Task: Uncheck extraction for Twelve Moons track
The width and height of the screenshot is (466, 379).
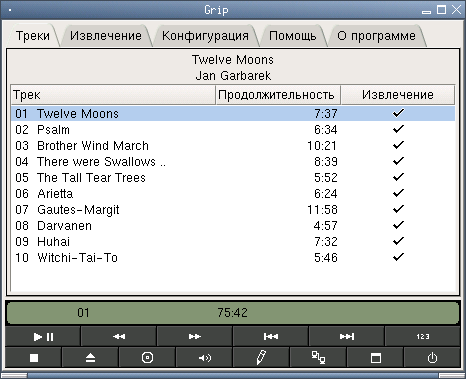Action: pyautogui.click(x=398, y=113)
